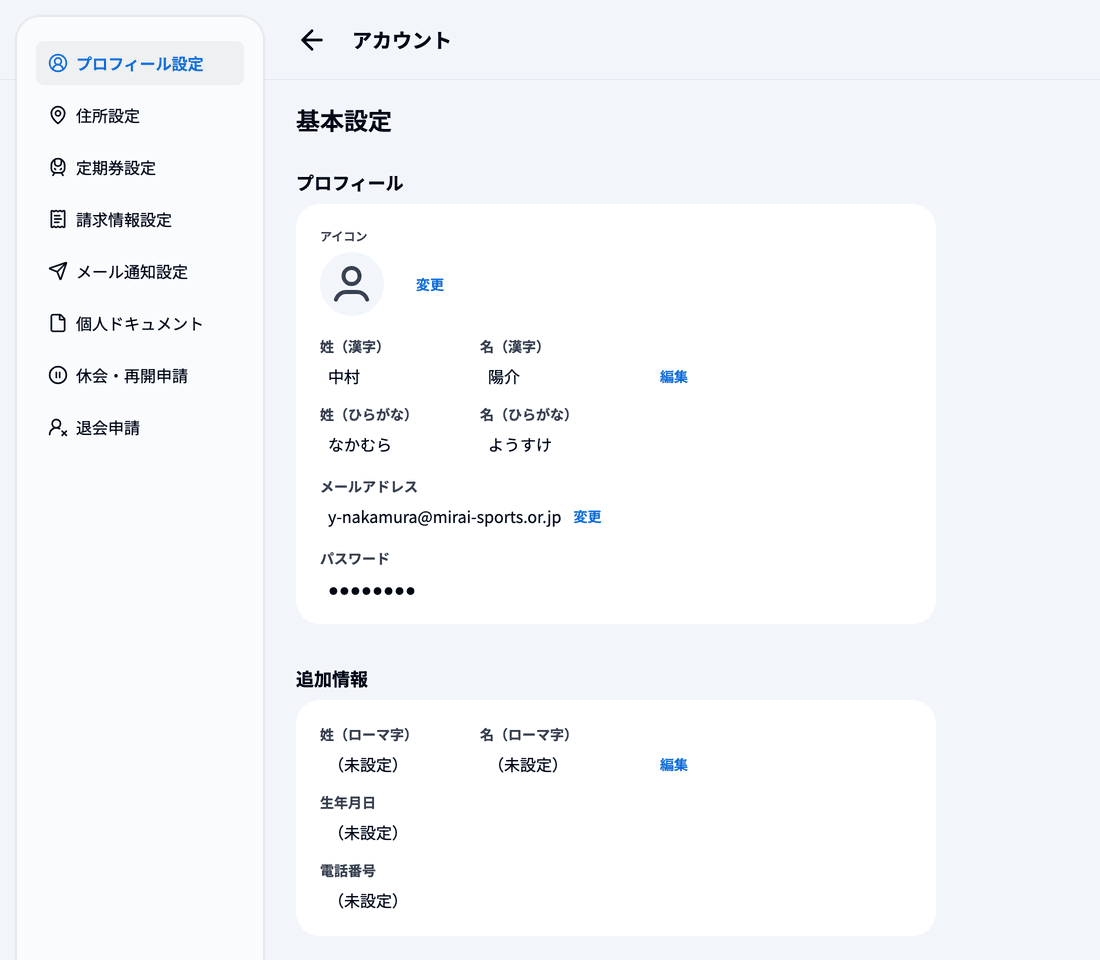Click the アカウント page title
The height and width of the screenshot is (960, 1100).
coord(401,40)
